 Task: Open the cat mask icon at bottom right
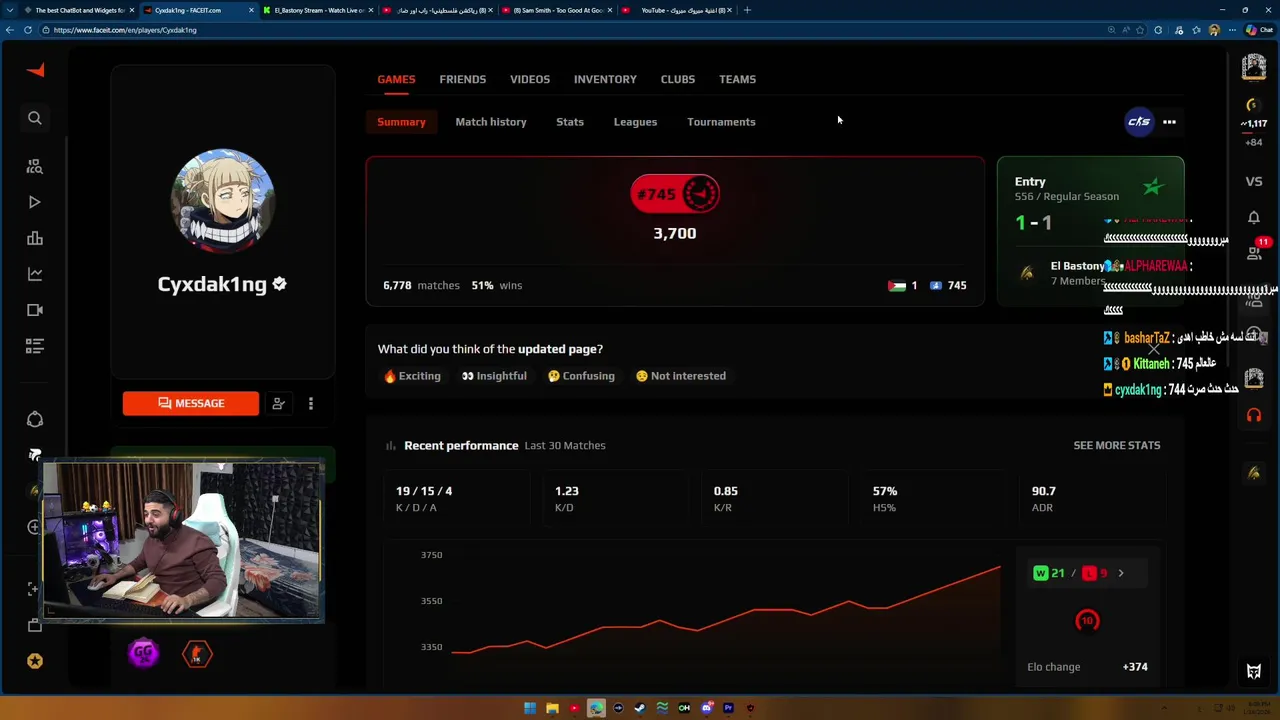point(1254,672)
